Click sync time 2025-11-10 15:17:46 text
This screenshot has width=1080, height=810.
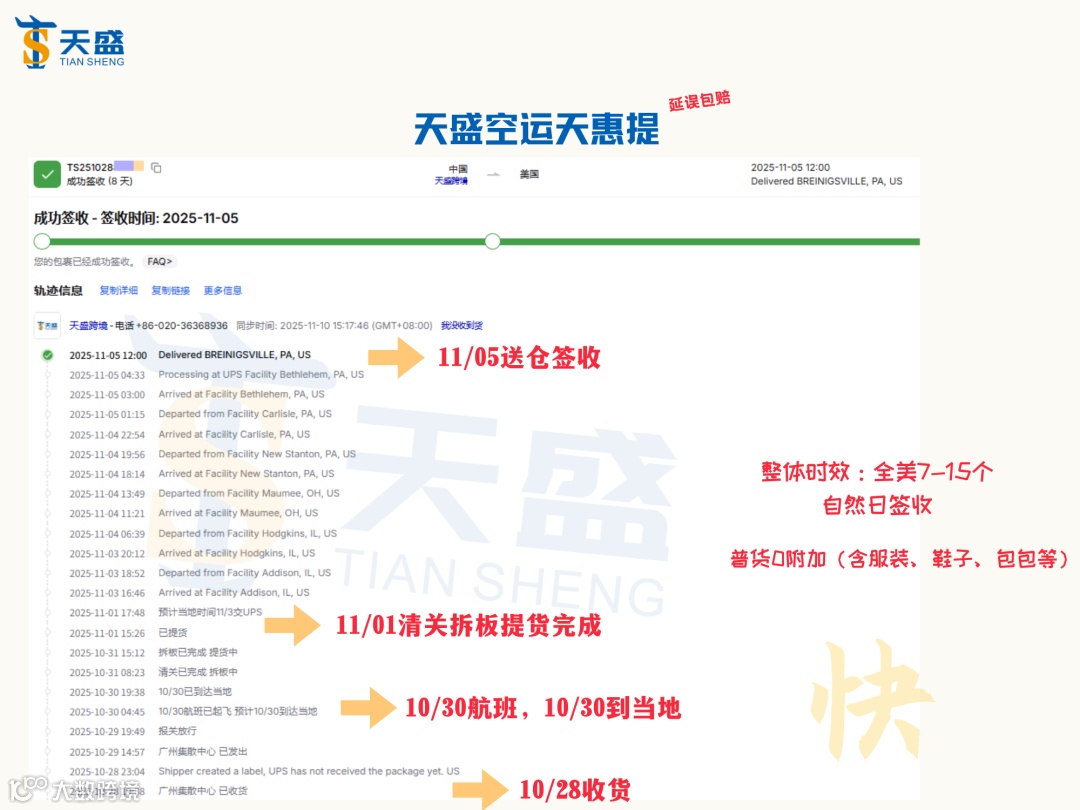(334, 326)
